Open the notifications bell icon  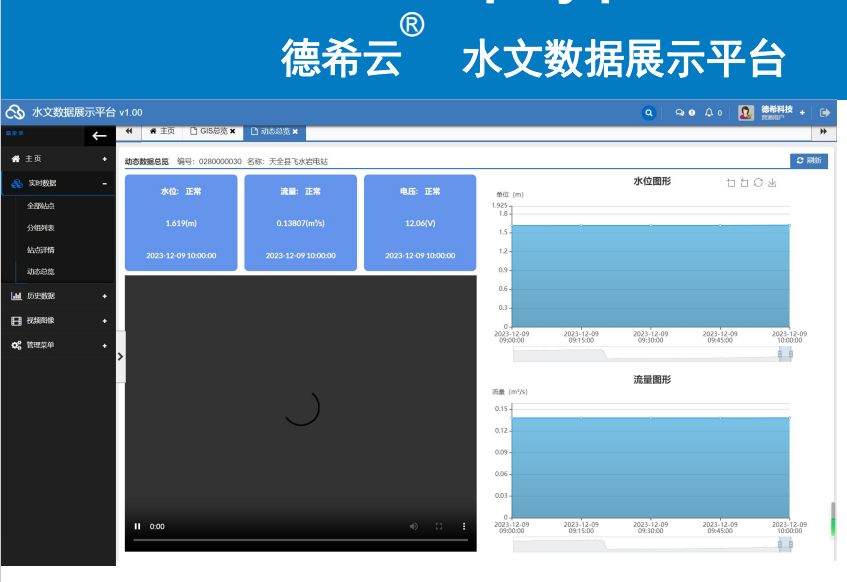[709, 112]
